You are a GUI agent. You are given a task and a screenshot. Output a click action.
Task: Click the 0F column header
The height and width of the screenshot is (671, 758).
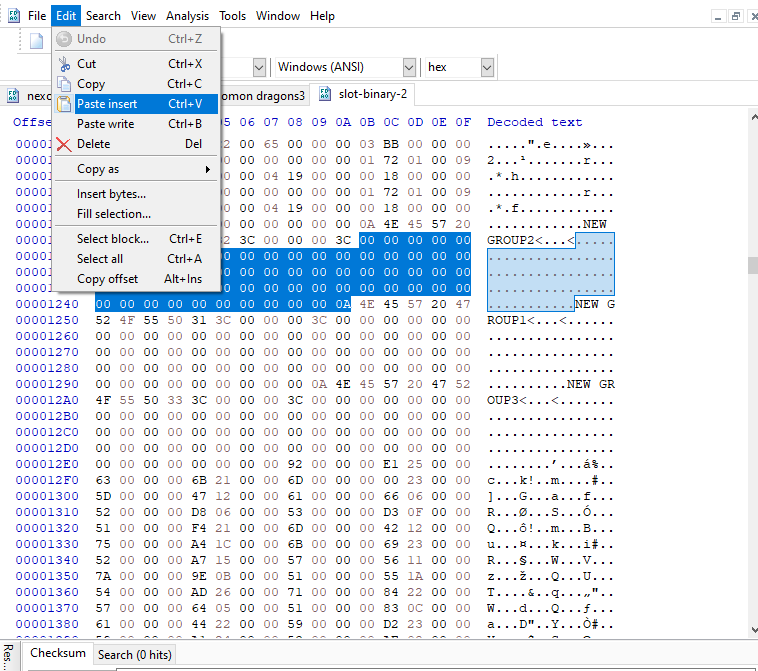click(463, 122)
